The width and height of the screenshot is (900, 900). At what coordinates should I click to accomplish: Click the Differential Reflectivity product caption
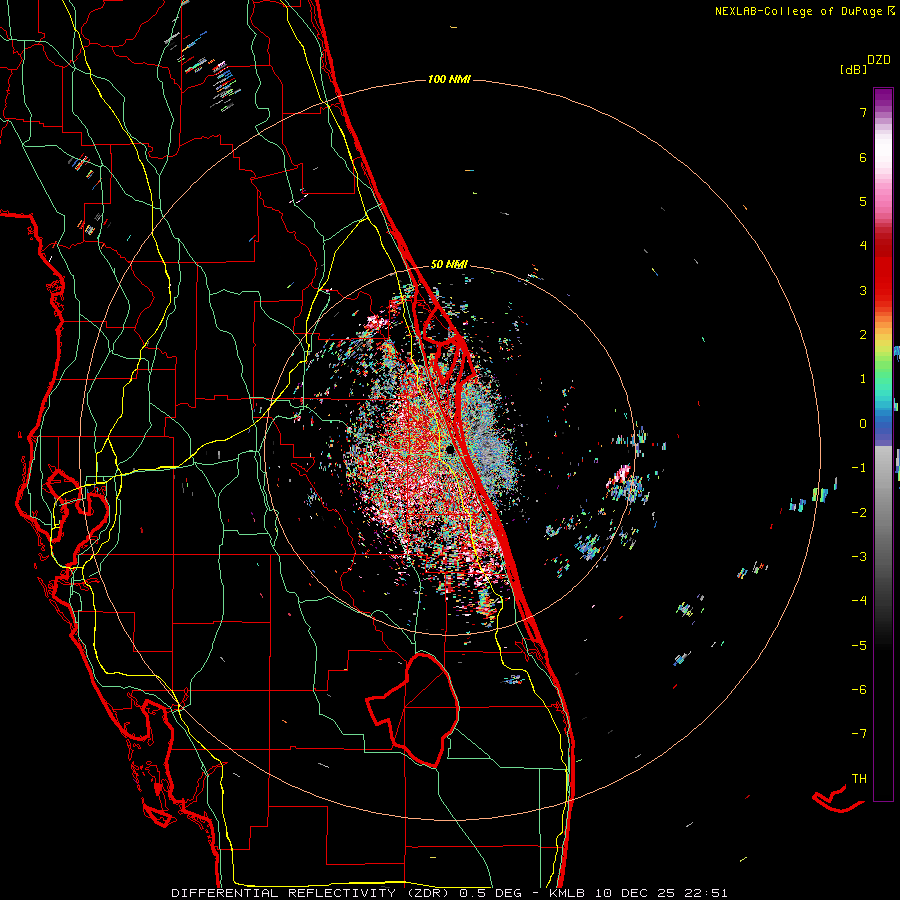point(449,893)
